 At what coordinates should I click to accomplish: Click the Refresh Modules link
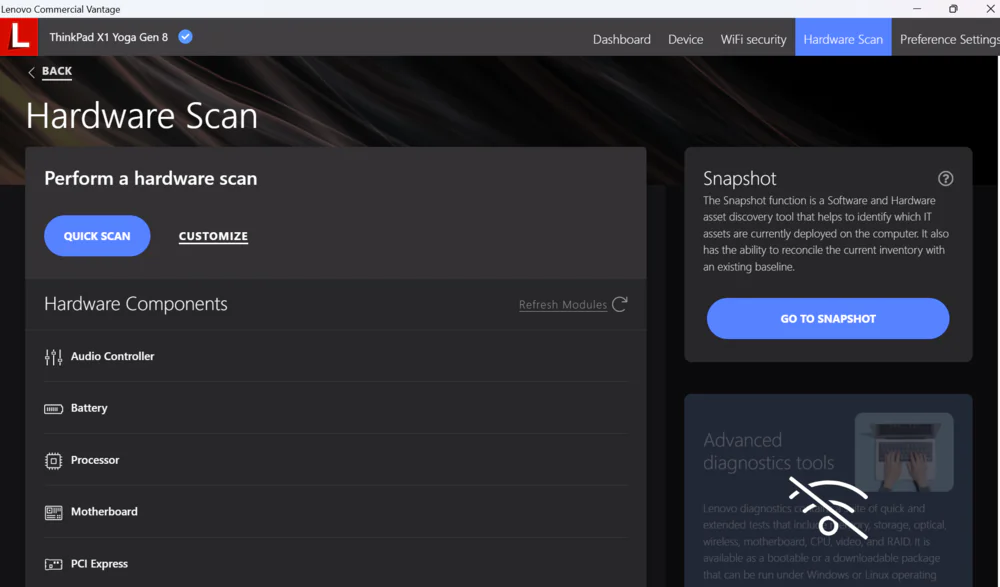tap(562, 305)
